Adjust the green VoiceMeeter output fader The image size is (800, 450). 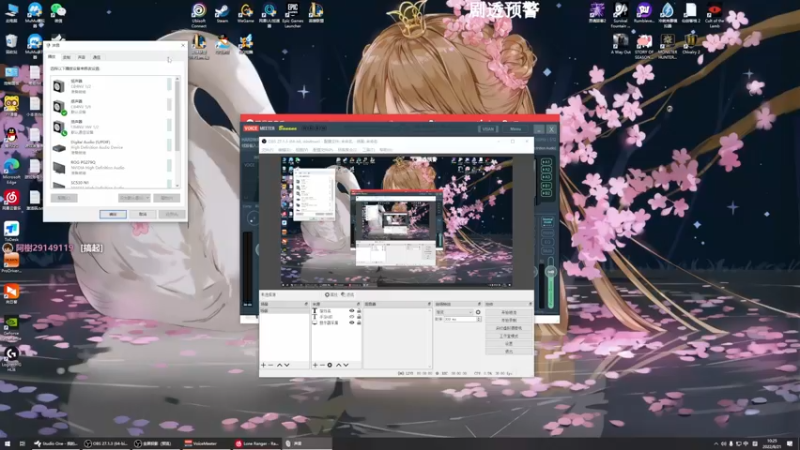pos(551,272)
